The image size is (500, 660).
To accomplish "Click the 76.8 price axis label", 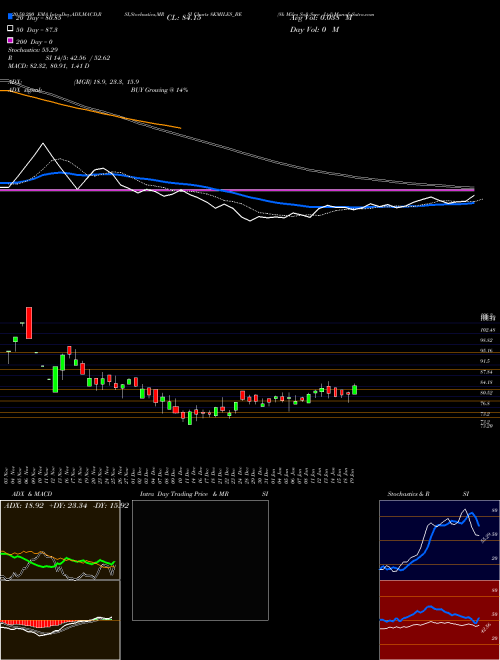I will (x=485, y=403).
